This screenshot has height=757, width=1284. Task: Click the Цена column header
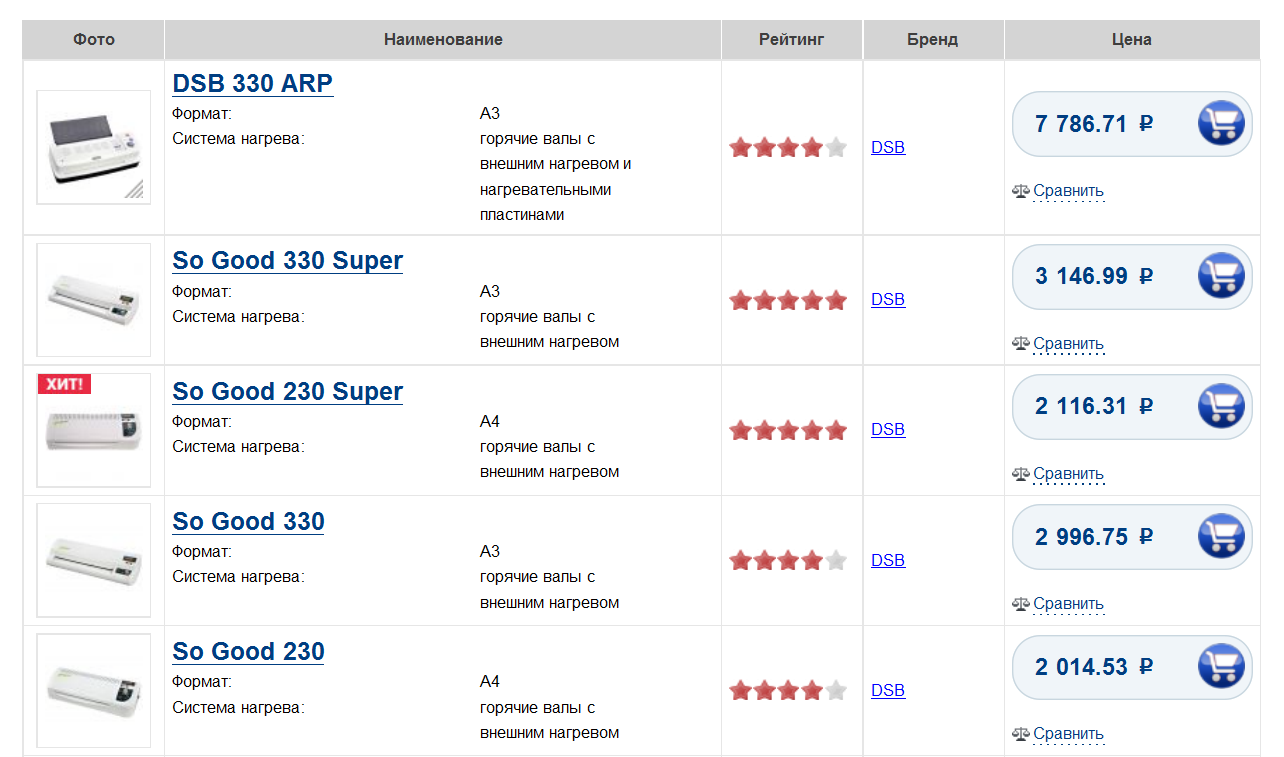point(1132,39)
